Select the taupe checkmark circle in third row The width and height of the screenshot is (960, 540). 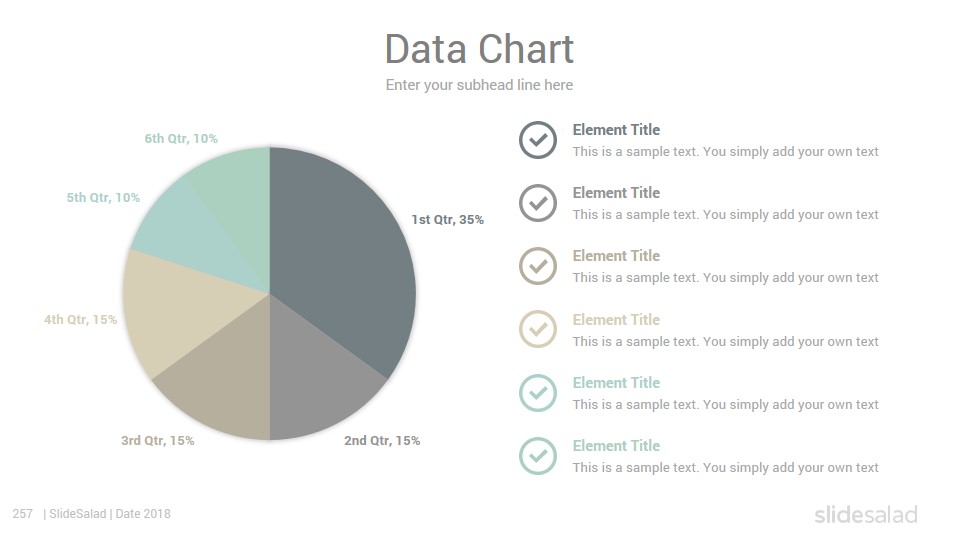538,266
